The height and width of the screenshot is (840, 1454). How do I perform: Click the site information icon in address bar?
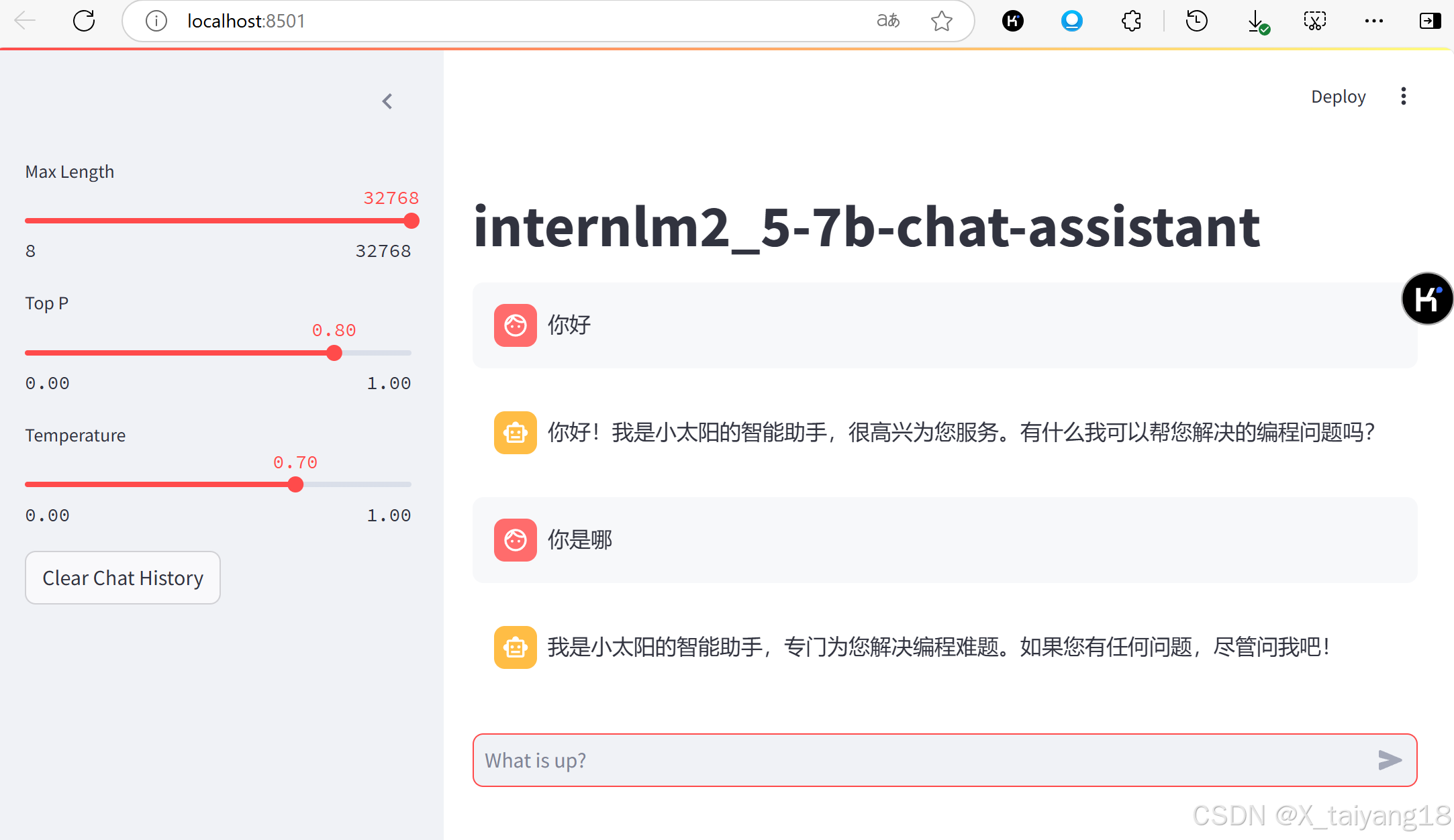156,21
